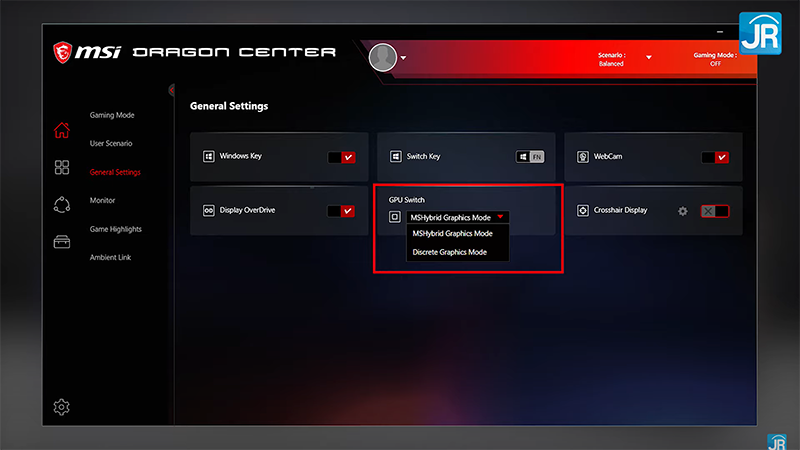This screenshot has width=800, height=450.
Task: Click the Windows Key tile icon
Action: 209,156
